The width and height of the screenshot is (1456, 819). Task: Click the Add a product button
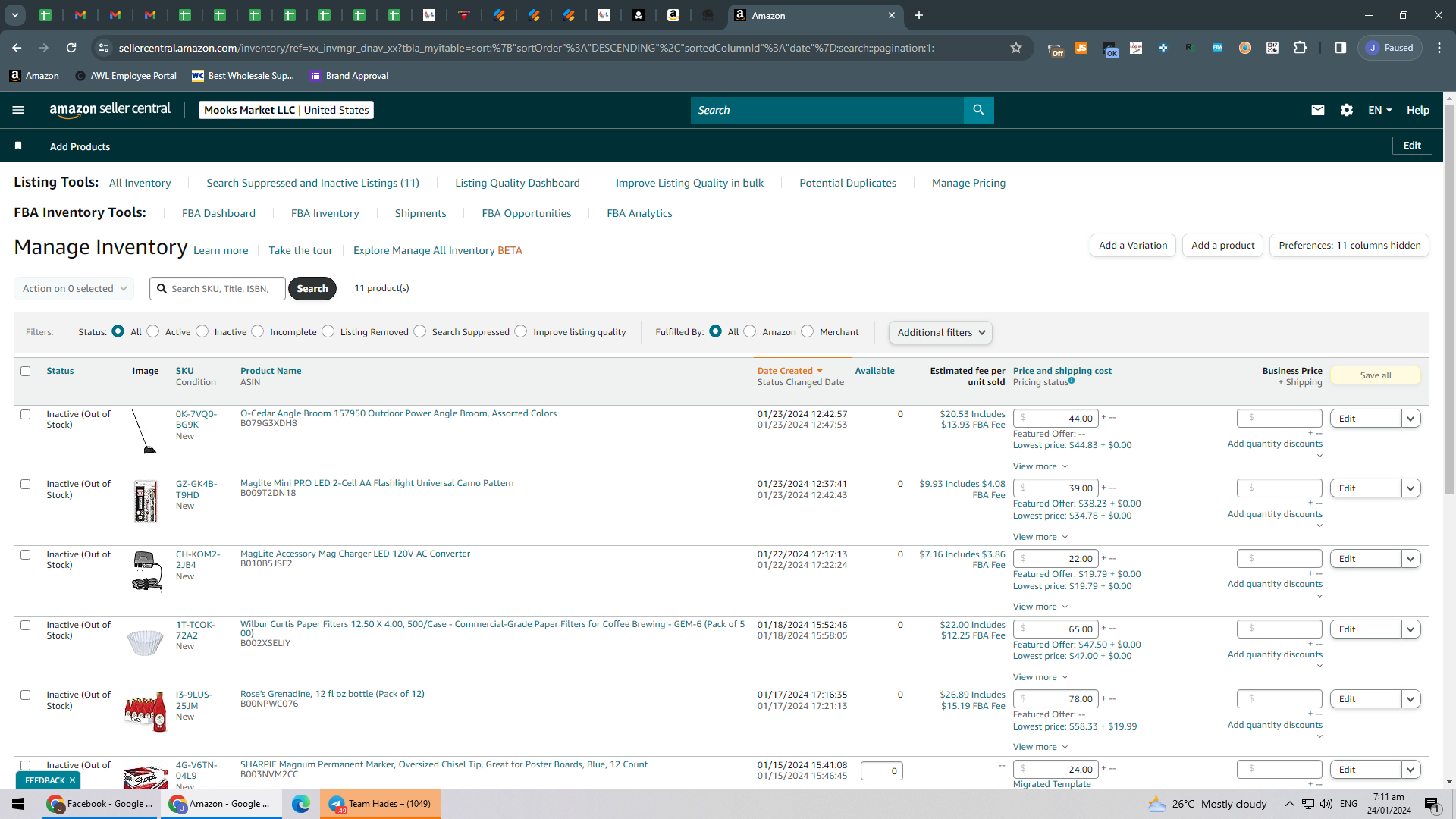1222,245
